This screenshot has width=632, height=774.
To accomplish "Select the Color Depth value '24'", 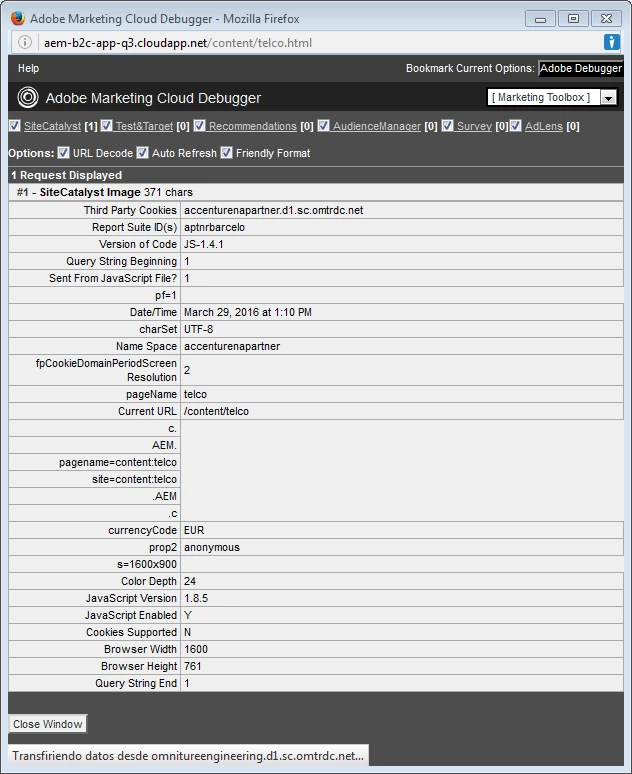I will click(x=190, y=581).
